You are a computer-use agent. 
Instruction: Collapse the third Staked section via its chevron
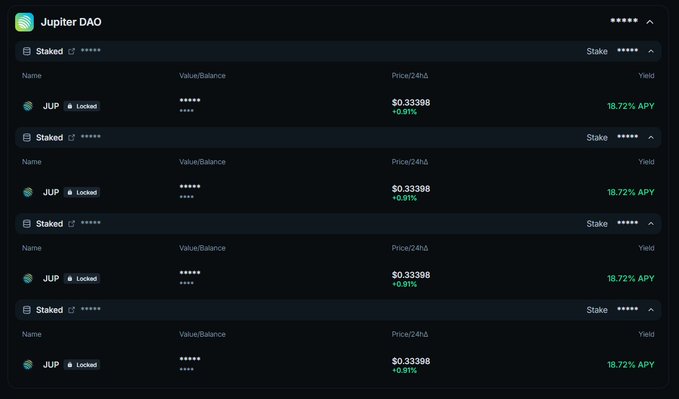(651, 224)
